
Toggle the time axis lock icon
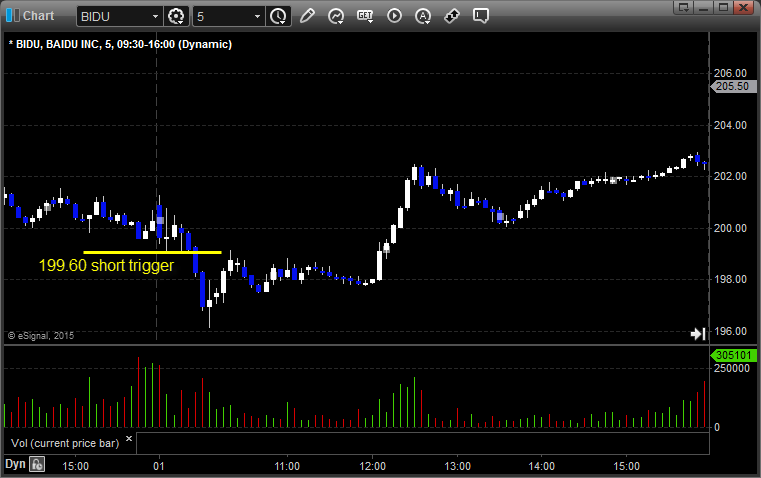click(x=37, y=464)
